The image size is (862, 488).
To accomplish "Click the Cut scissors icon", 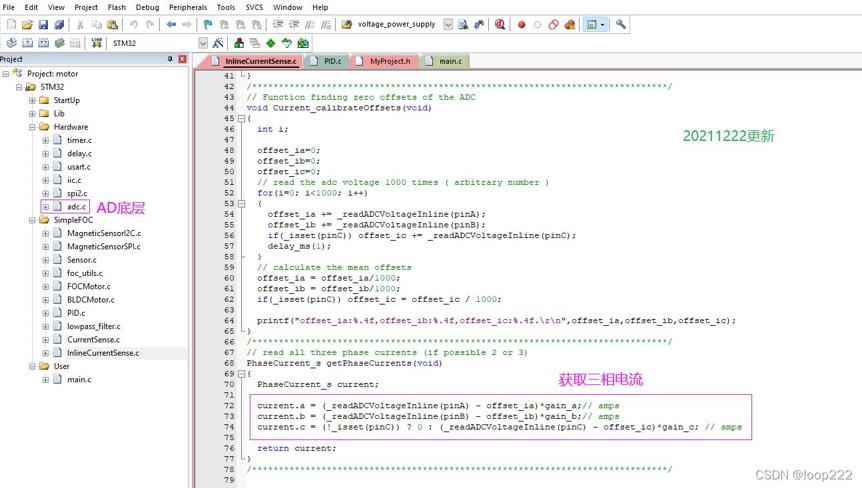I will click(x=80, y=24).
